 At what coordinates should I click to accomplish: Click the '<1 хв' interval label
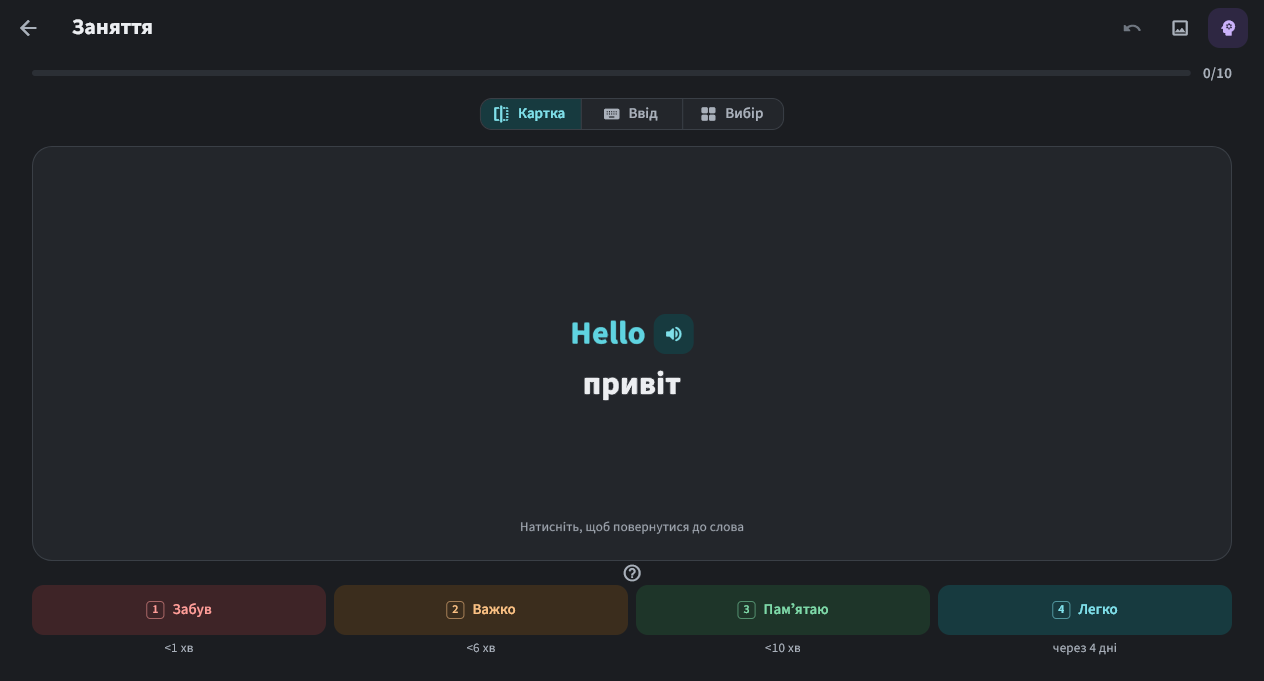[179, 648]
